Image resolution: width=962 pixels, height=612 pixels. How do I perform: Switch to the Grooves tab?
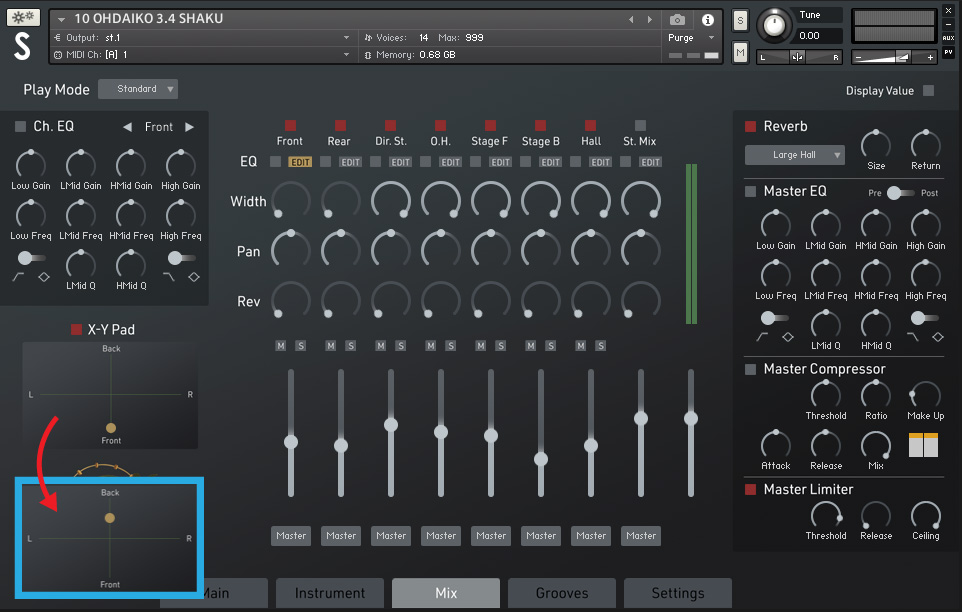[562, 593]
